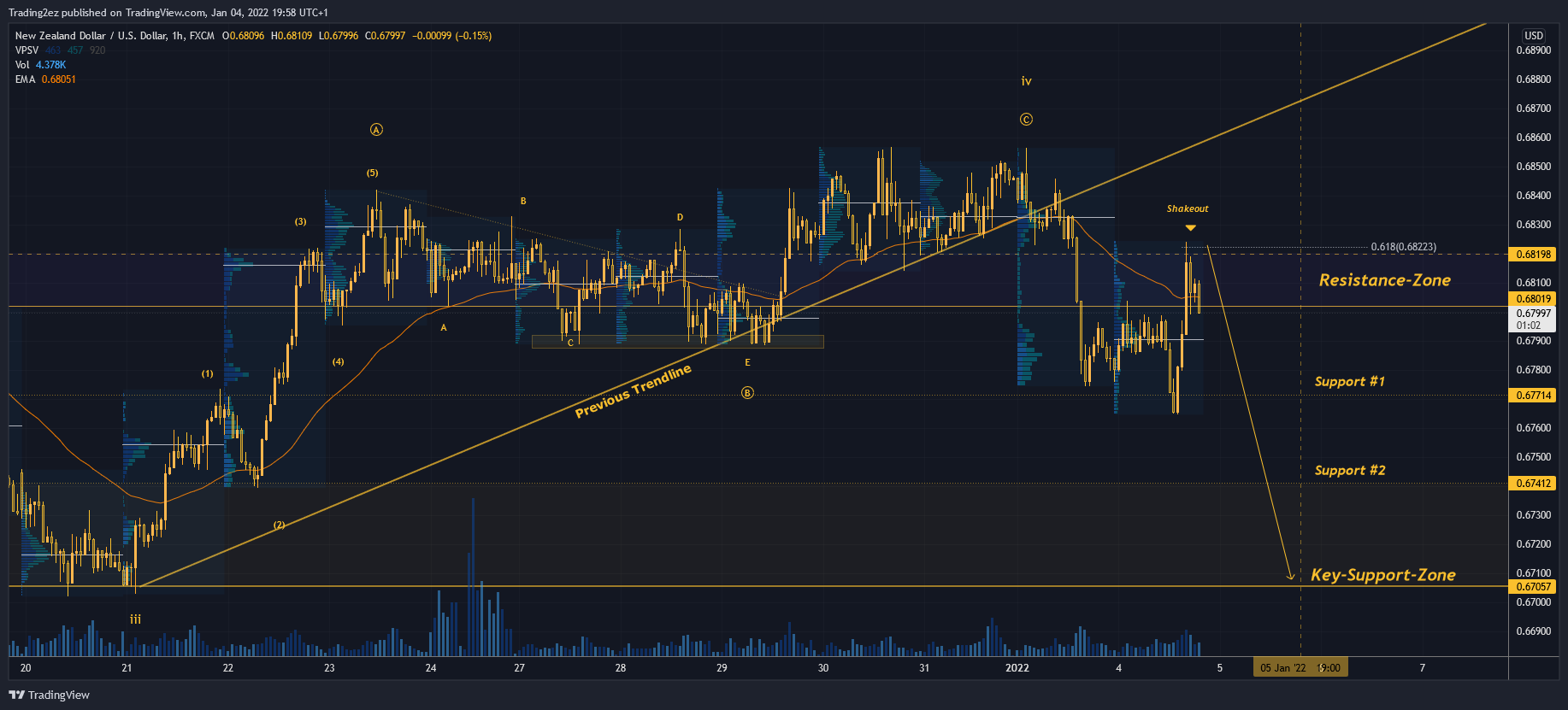
Task: Click the published-by header text
Action: point(168,13)
